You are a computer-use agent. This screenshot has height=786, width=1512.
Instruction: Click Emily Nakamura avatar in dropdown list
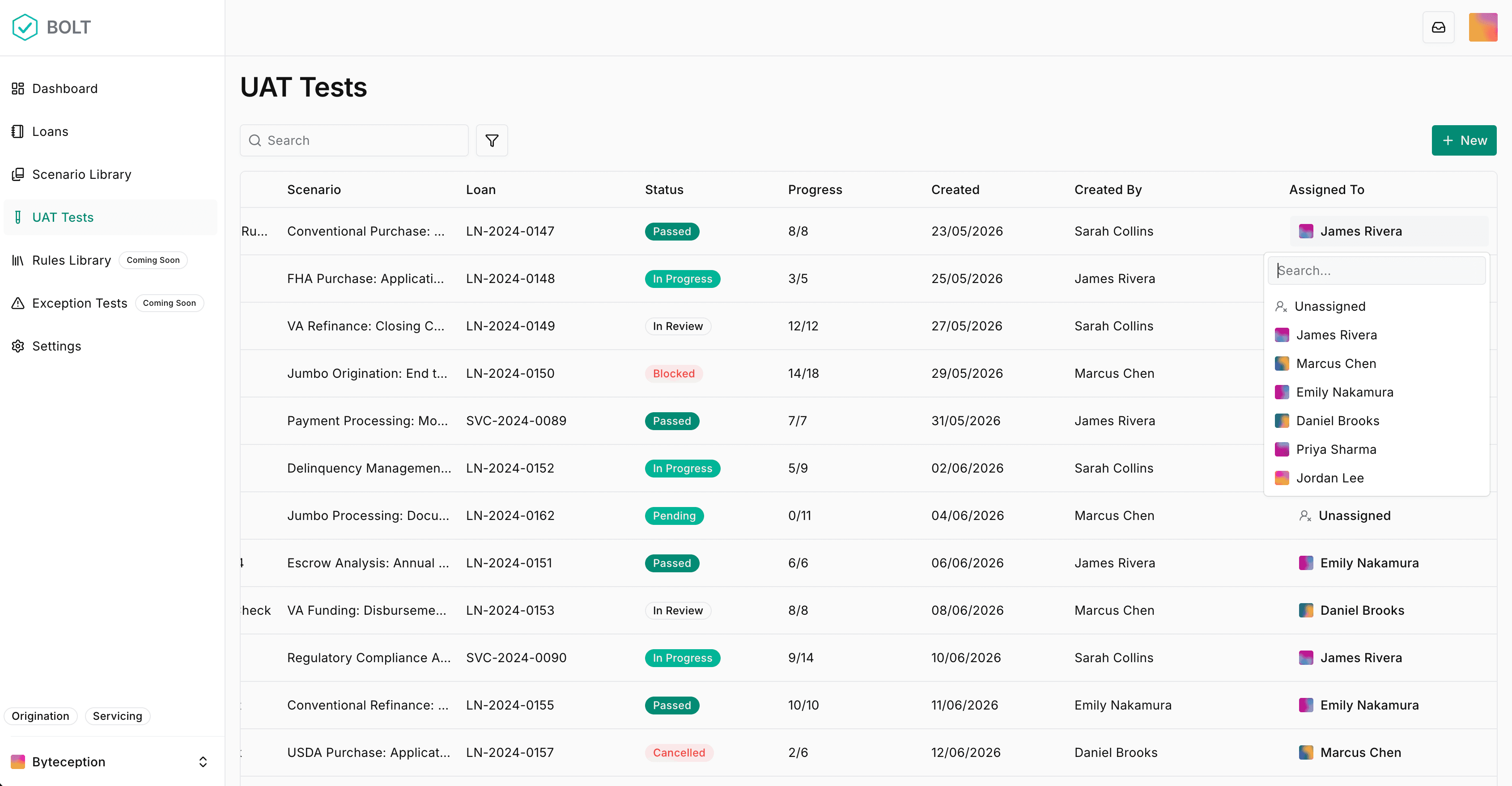point(1282,392)
